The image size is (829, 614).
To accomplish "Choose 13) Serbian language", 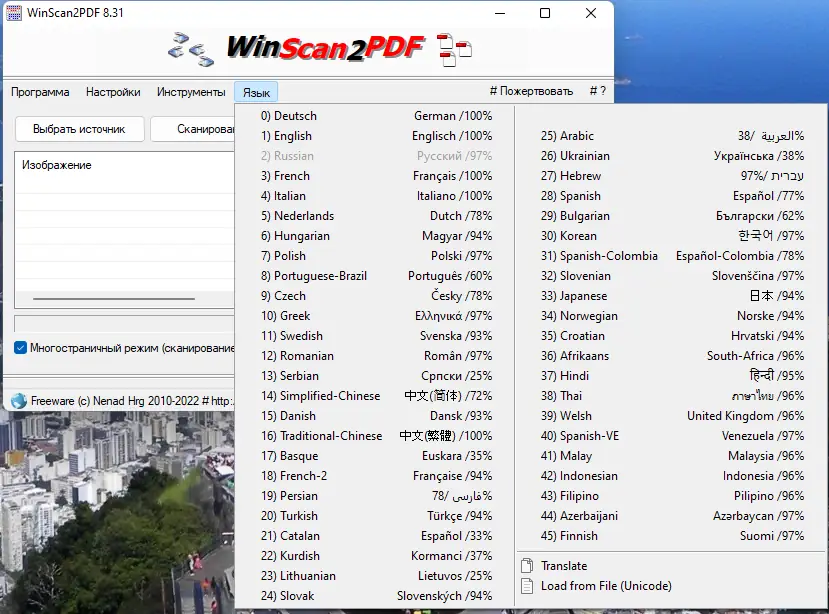I will [376, 376].
